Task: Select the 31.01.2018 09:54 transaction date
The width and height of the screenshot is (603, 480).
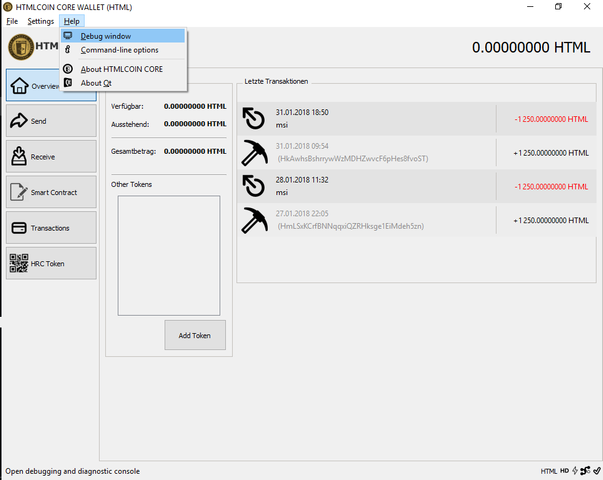Action: (x=302, y=146)
